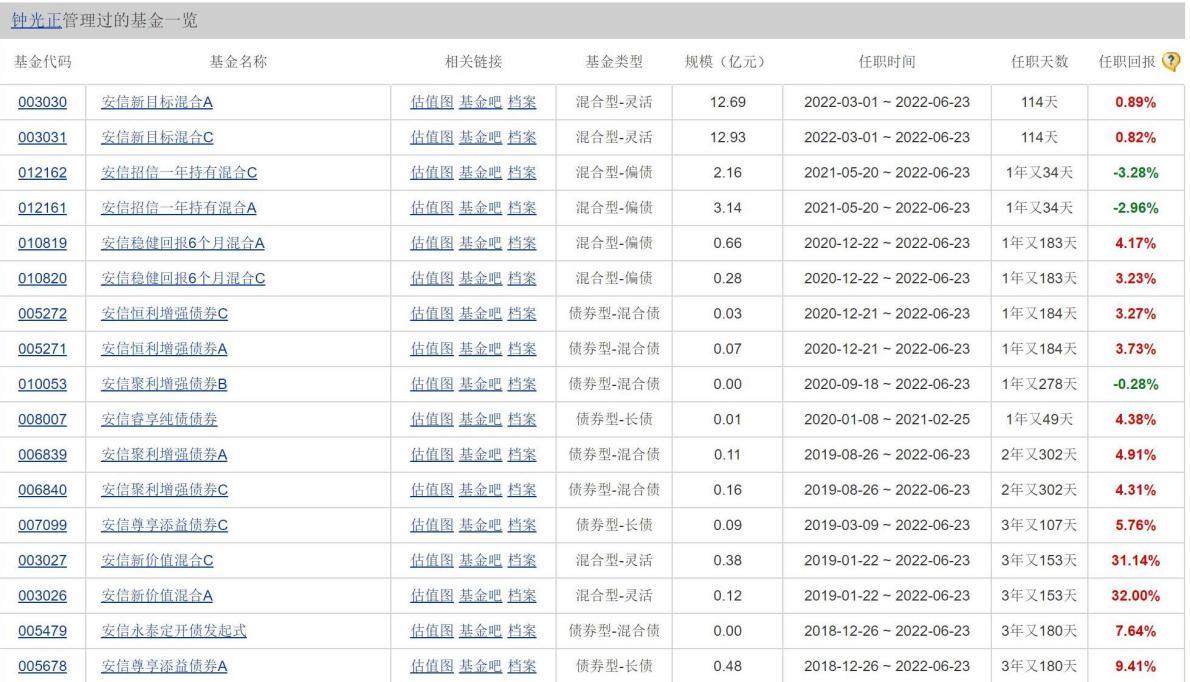
Task: Open fund code 006839 link
Action: click(x=42, y=454)
